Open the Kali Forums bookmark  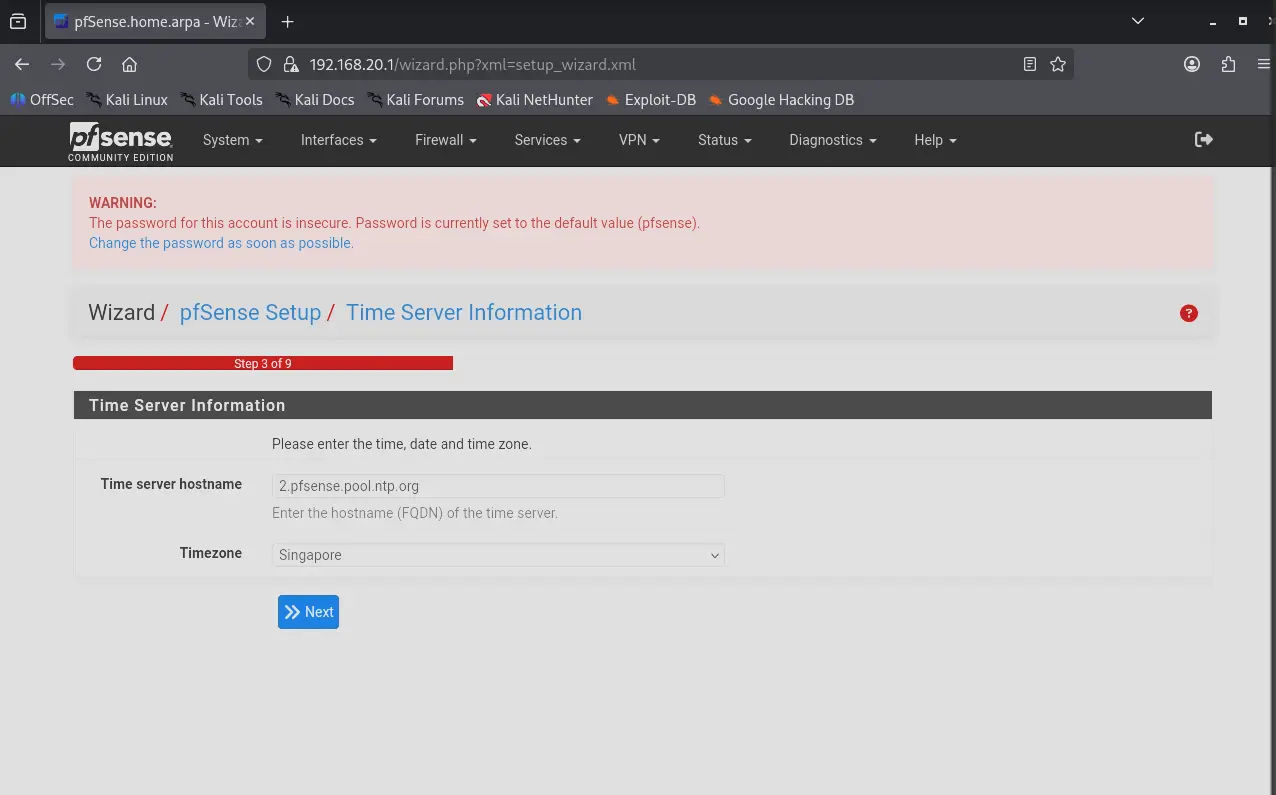pos(416,100)
